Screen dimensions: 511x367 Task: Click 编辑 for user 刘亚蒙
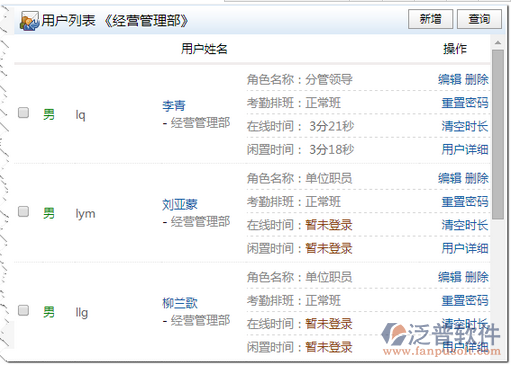tap(450, 178)
